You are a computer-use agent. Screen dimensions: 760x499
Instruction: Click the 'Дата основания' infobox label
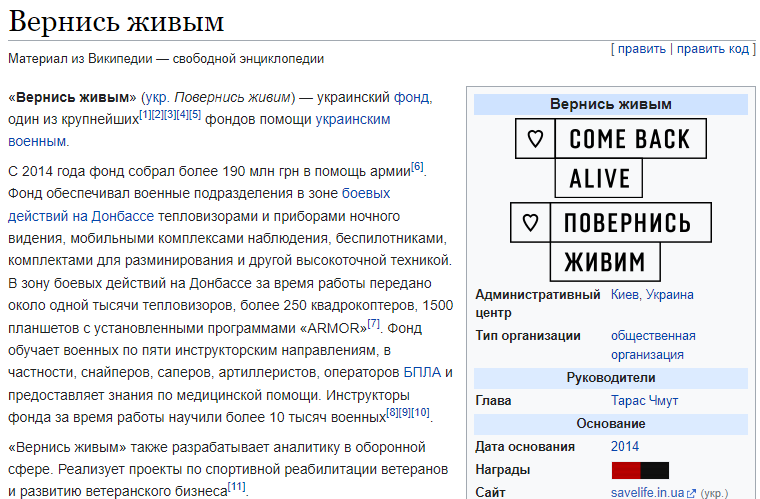pyautogui.click(x=525, y=447)
